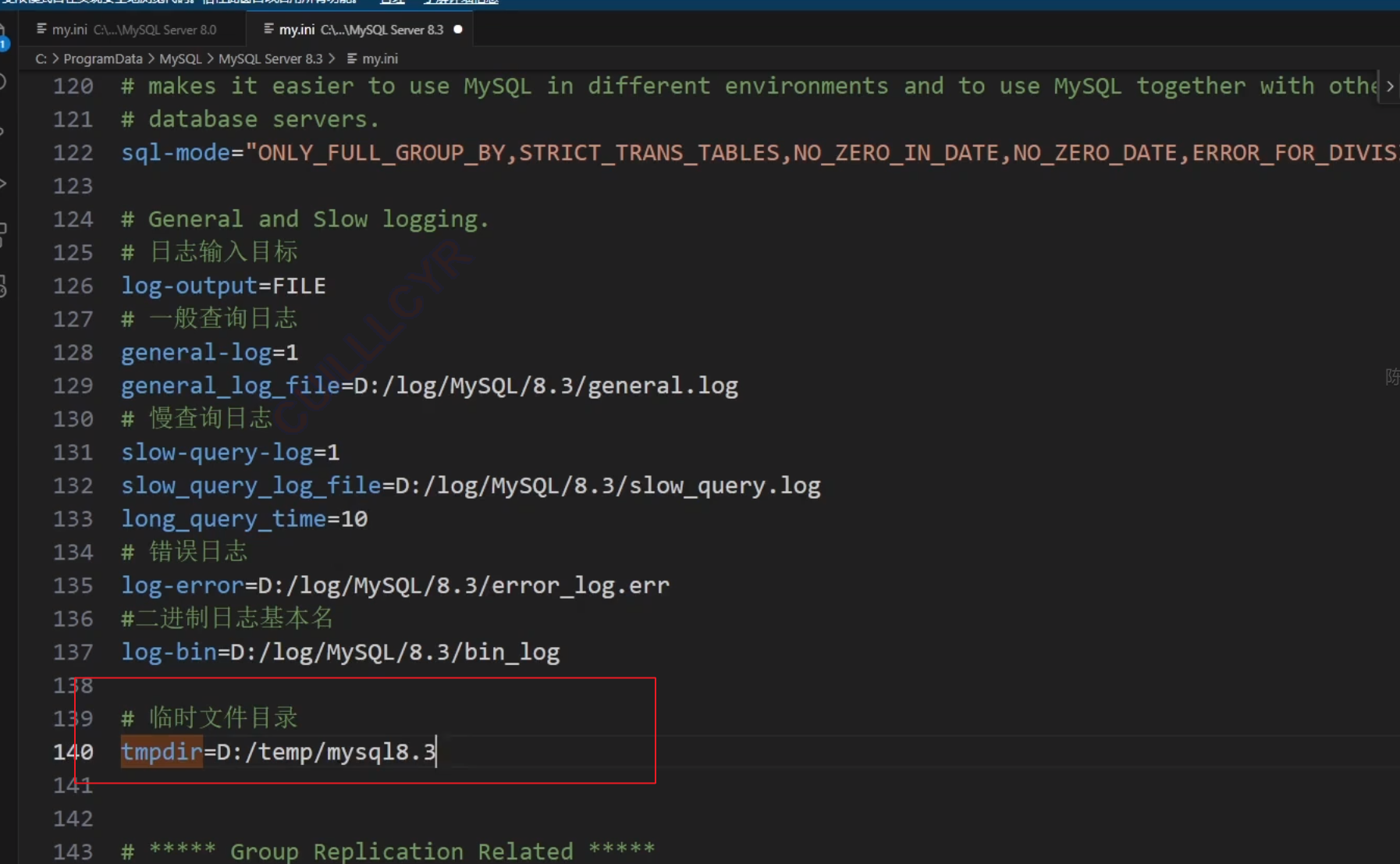Place cursor on sql-mode setting key
The image size is (1400, 864).
176,152
